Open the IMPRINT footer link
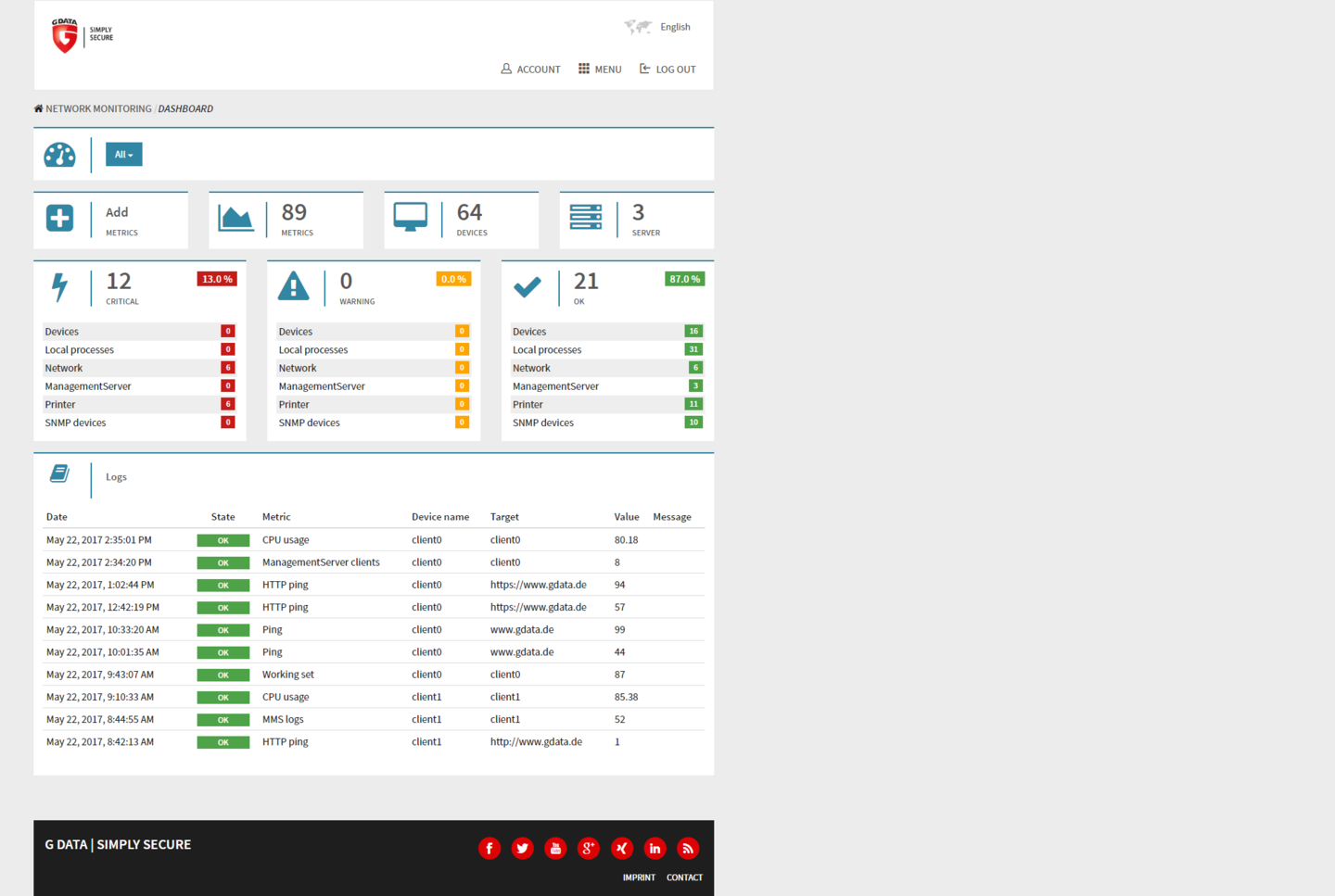This screenshot has width=1335, height=896. tap(639, 877)
